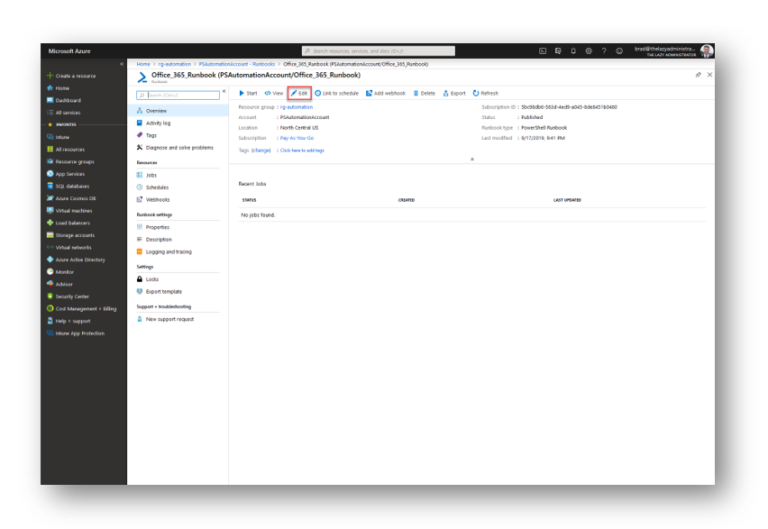The width and height of the screenshot is (768, 529).
Task: Click the Edit pencil button
Action: (x=299, y=93)
